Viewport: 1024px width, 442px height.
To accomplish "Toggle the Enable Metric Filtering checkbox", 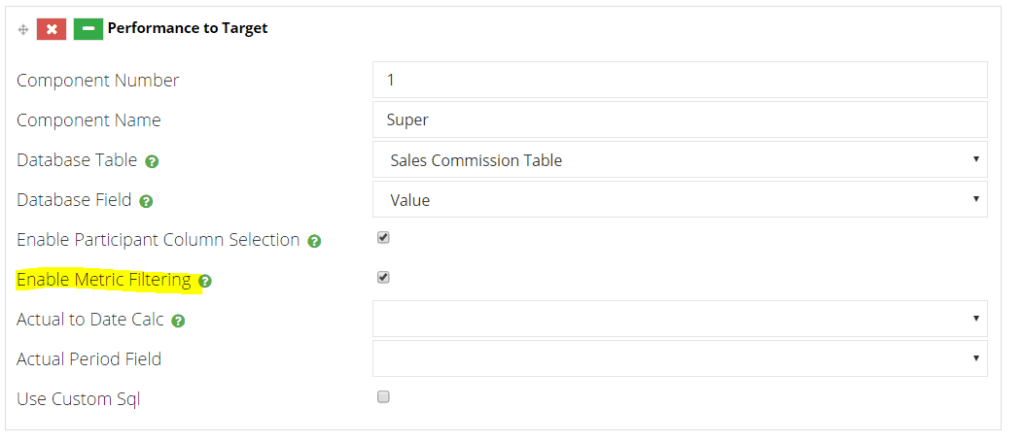I will point(383,277).
